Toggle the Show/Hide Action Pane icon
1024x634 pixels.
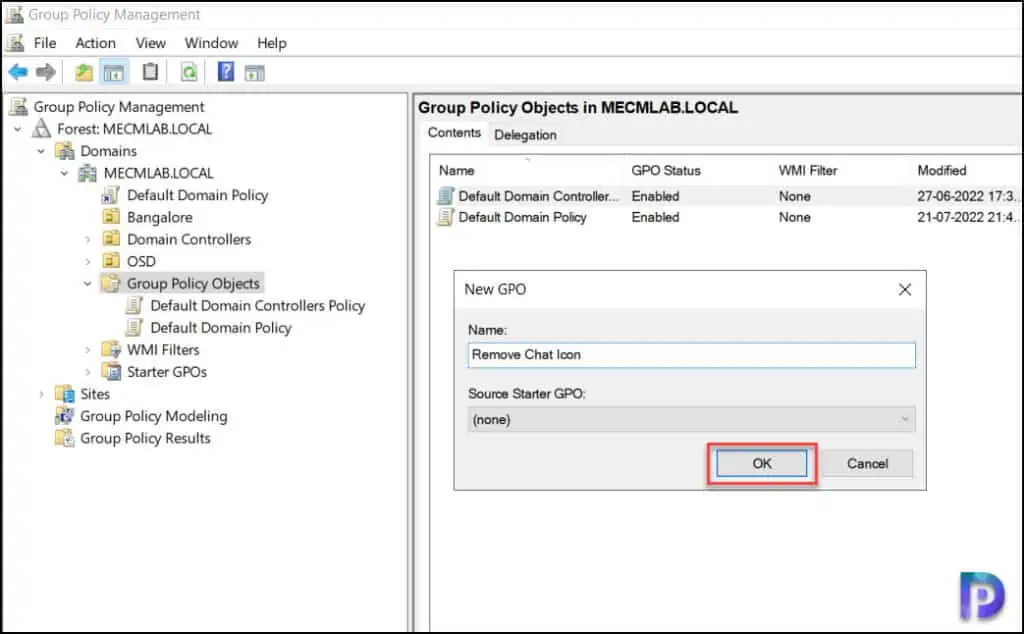click(255, 72)
